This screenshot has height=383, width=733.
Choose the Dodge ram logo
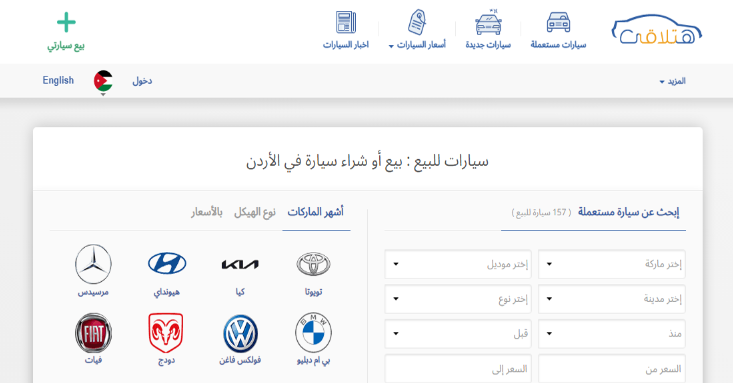[166, 333]
